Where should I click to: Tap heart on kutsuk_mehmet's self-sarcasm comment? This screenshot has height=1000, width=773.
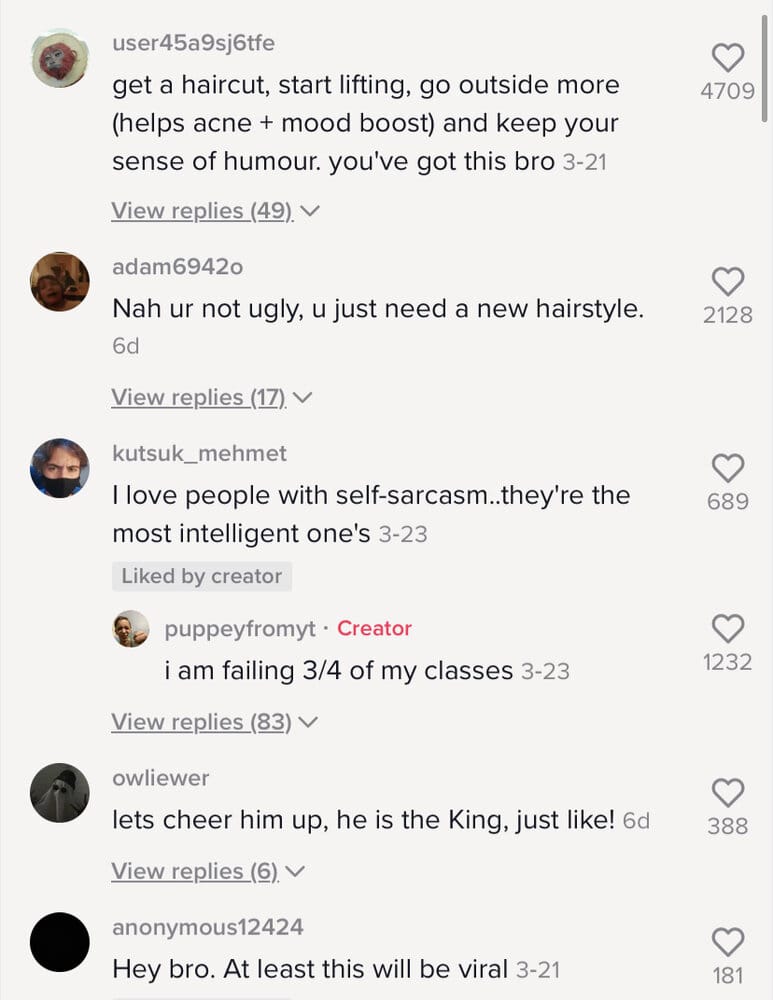(x=728, y=468)
